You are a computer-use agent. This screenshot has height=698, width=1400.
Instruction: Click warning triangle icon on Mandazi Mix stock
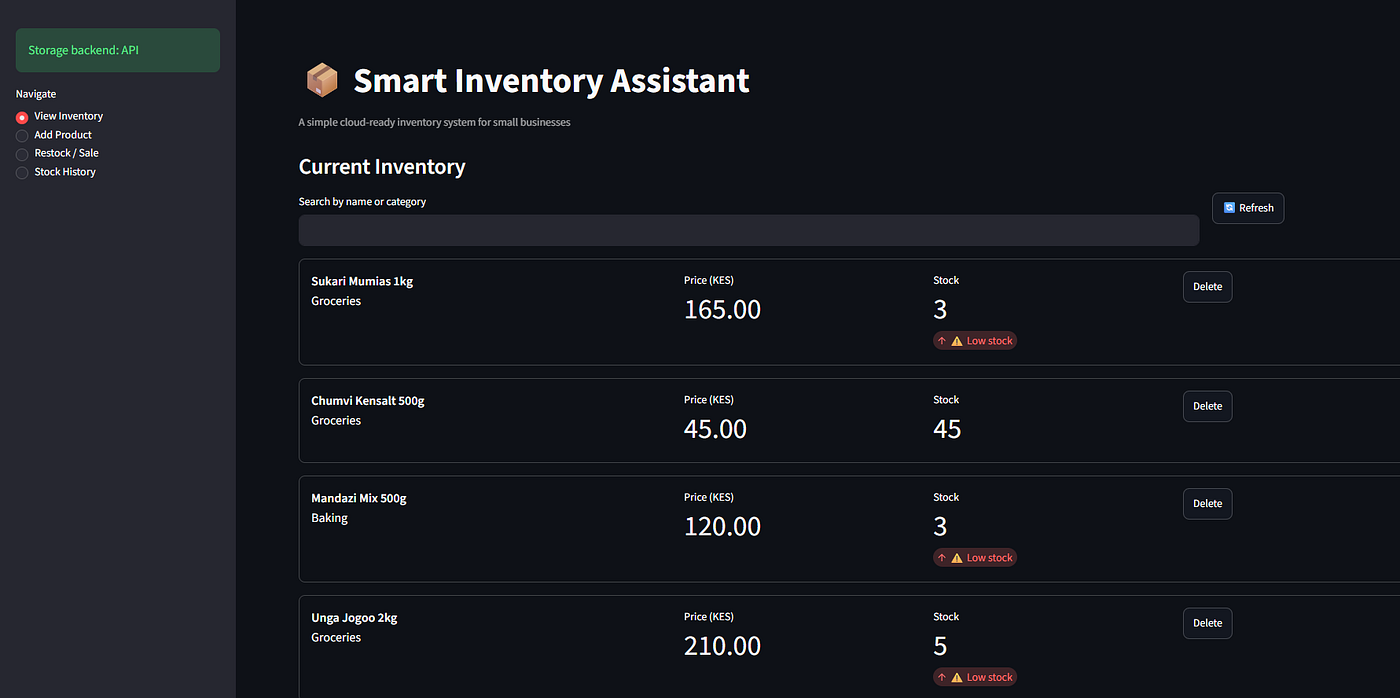(957, 558)
